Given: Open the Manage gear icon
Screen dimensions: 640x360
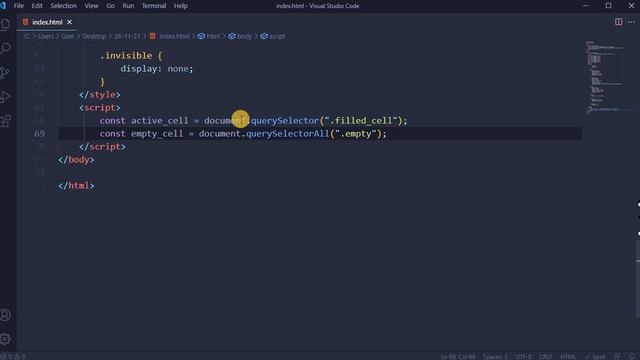Looking at the screenshot, I should [x=5, y=339].
